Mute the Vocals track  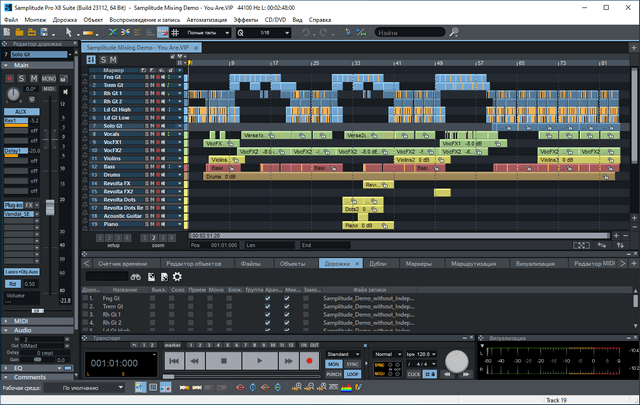(152, 133)
